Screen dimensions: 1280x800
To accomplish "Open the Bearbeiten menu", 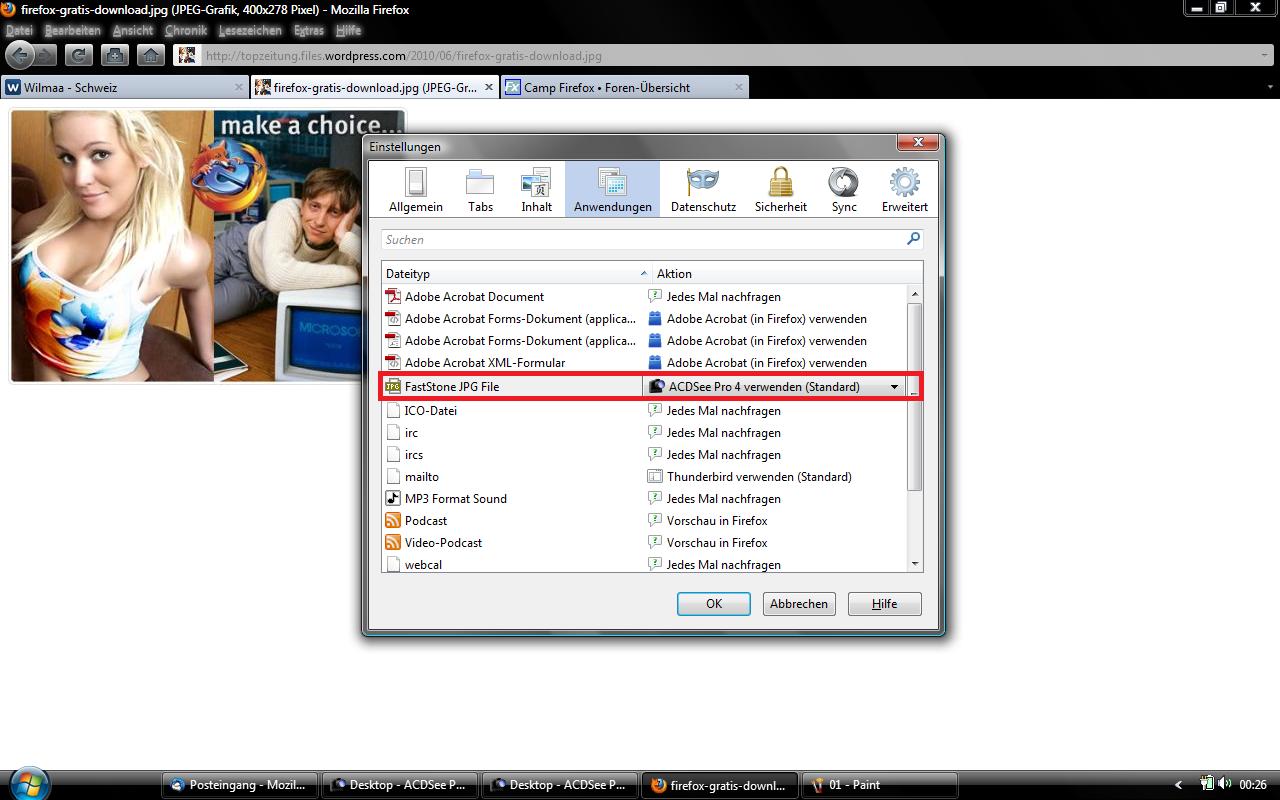I will [73, 31].
